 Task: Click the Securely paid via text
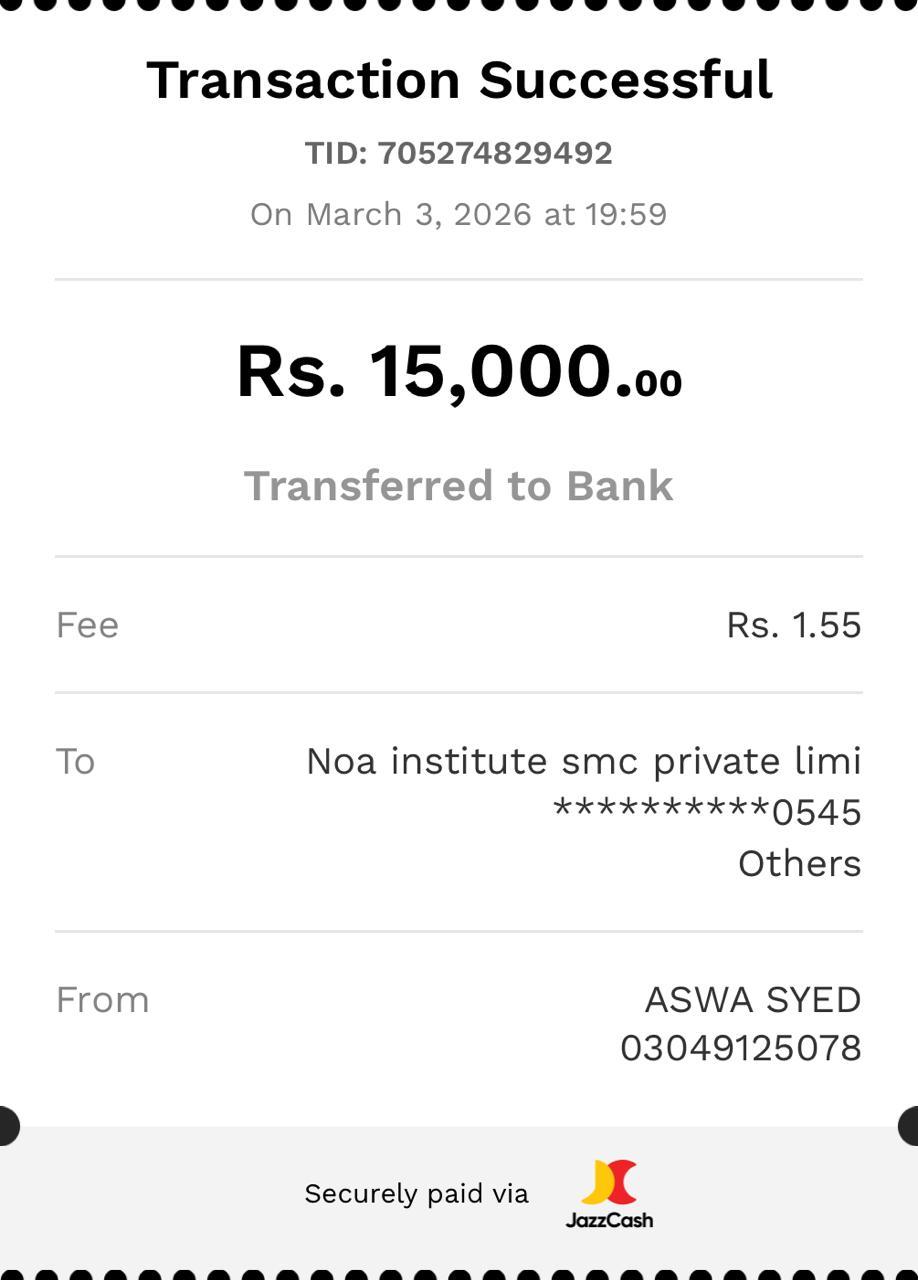click(x=416, y=1193)
